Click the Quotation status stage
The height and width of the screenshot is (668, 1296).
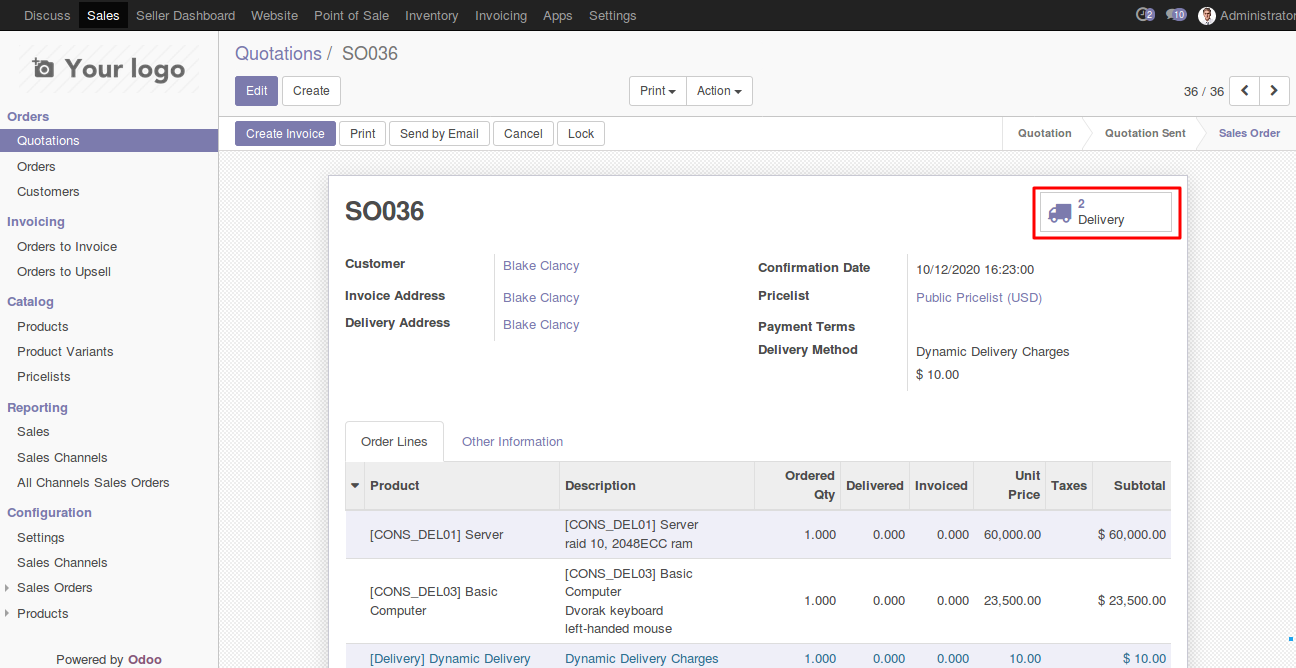tap(1044, 133)
